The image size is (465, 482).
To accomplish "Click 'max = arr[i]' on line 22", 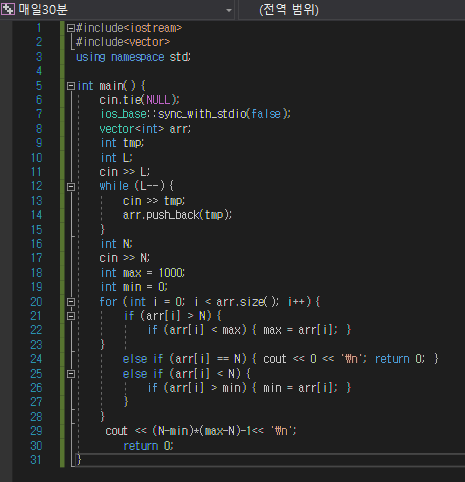I will [300, 330].
